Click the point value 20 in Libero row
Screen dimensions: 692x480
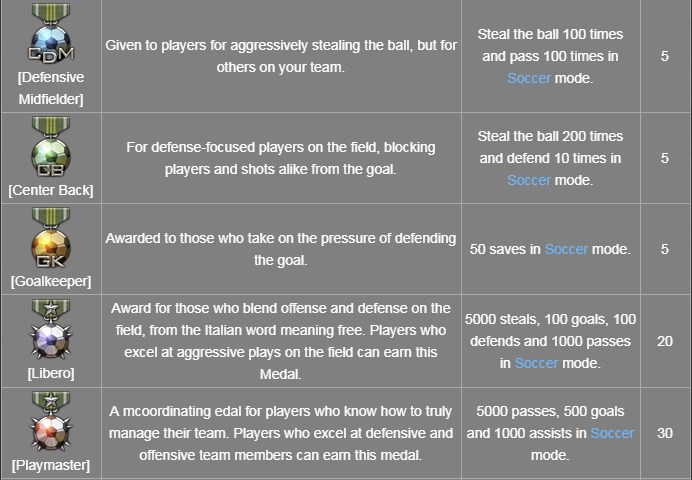pyautogui.click(x=665, y=341)
